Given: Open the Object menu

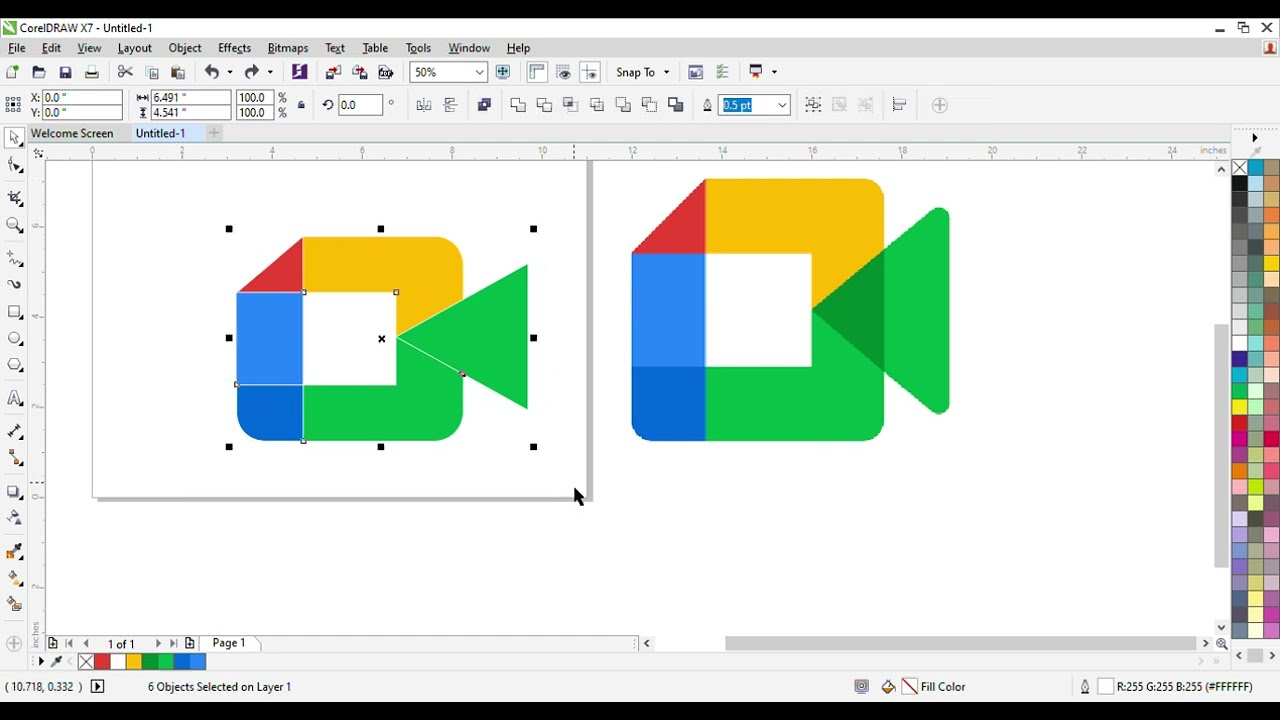Looking at the screenshot, I should (x=185, y=48).
